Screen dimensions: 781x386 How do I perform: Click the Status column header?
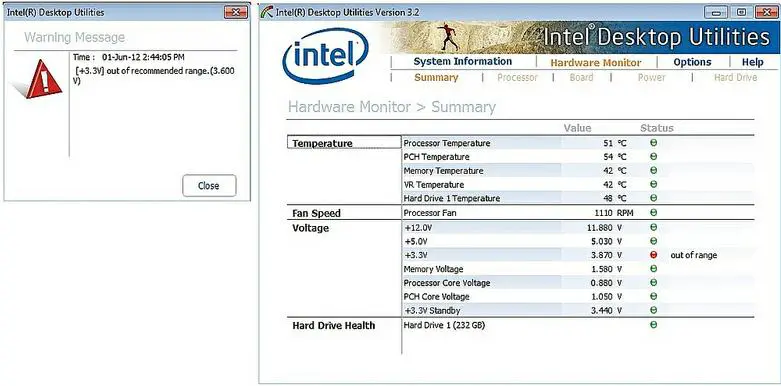click(656, 129)
